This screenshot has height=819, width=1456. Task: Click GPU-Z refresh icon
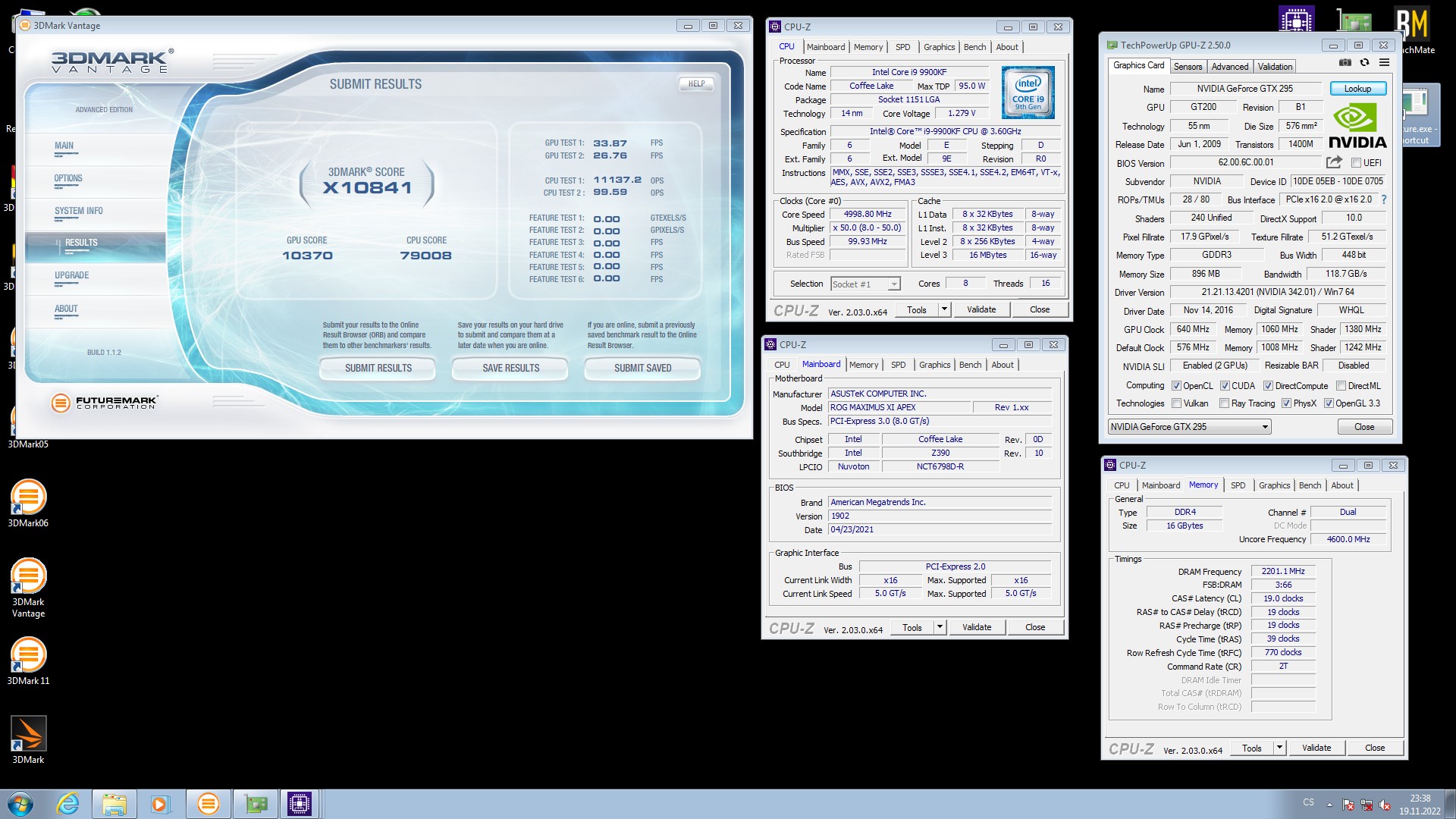pos(1364,63)
